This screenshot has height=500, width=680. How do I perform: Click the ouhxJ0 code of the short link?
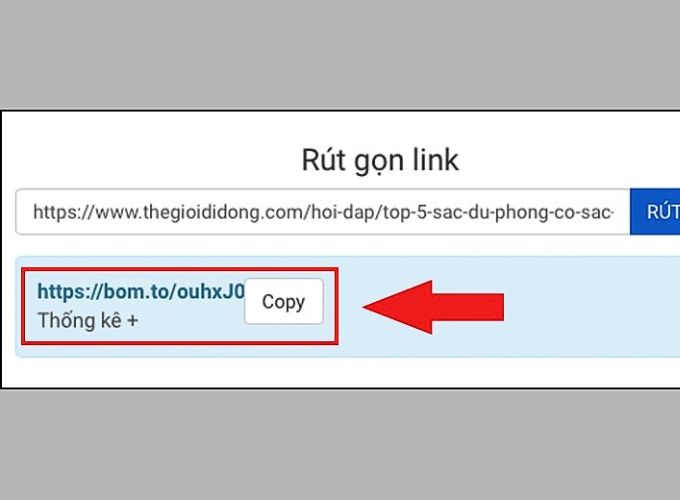pos(211,291)
